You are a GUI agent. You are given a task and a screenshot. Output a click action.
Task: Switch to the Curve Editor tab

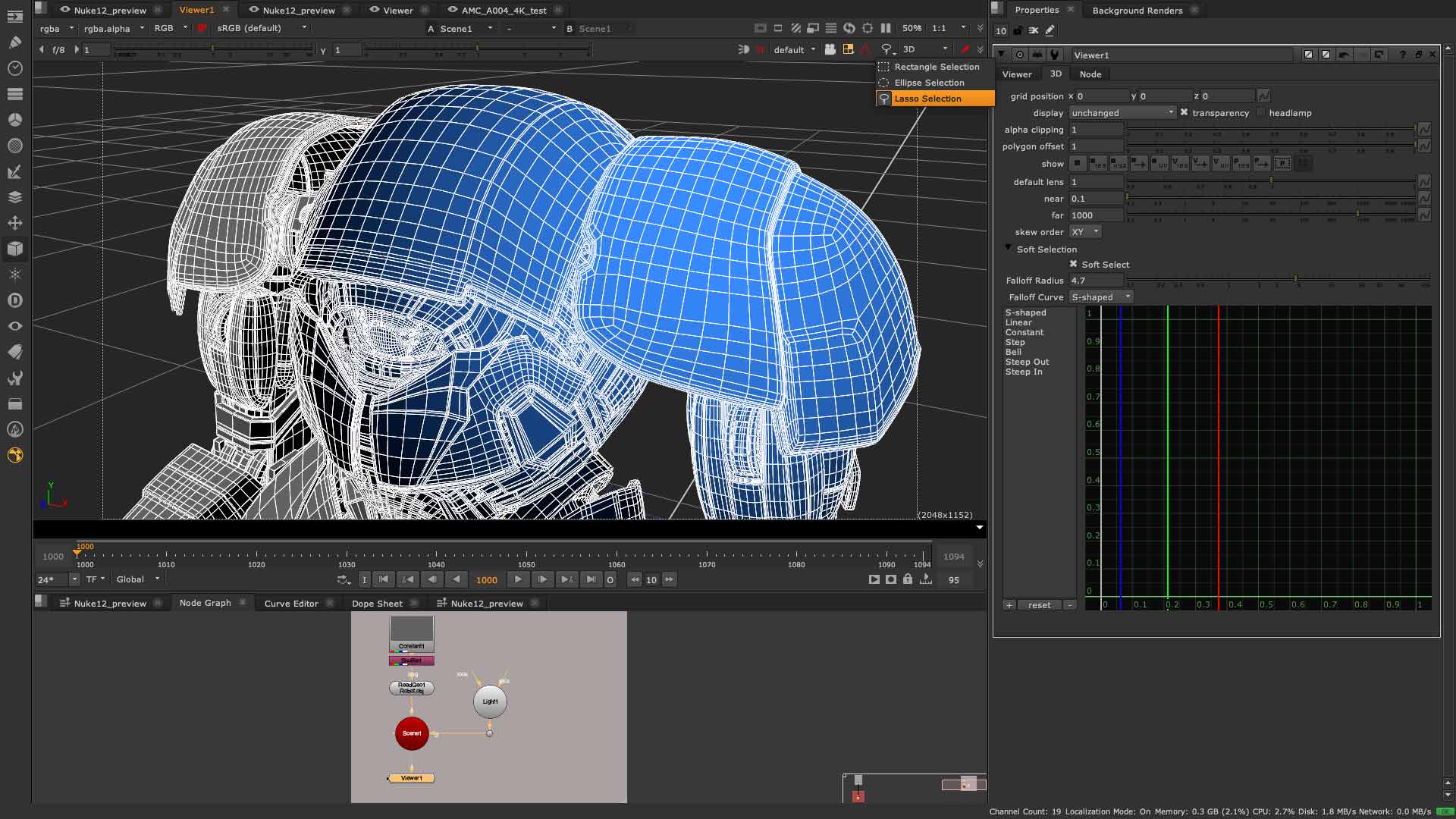[x=290, y=604]
